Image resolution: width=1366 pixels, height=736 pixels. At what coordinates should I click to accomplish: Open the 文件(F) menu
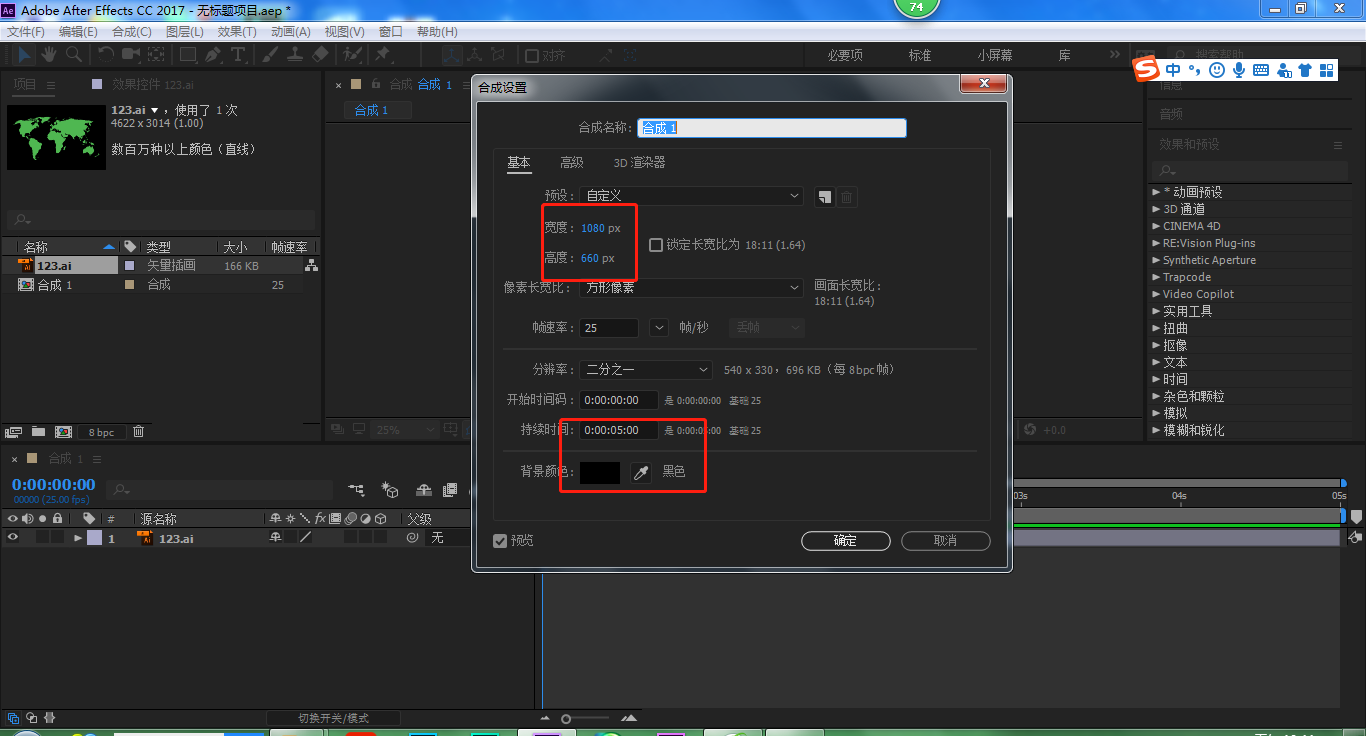[x=26, y=32]
